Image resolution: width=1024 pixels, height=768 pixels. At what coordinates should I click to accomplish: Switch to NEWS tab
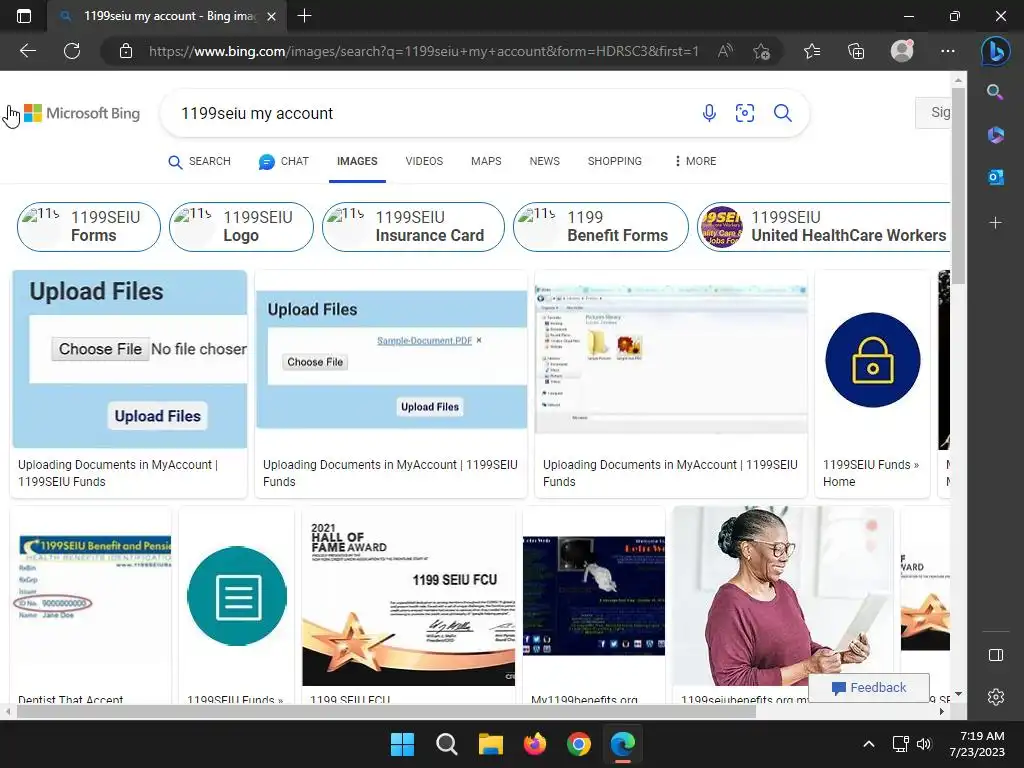(545, 161)
